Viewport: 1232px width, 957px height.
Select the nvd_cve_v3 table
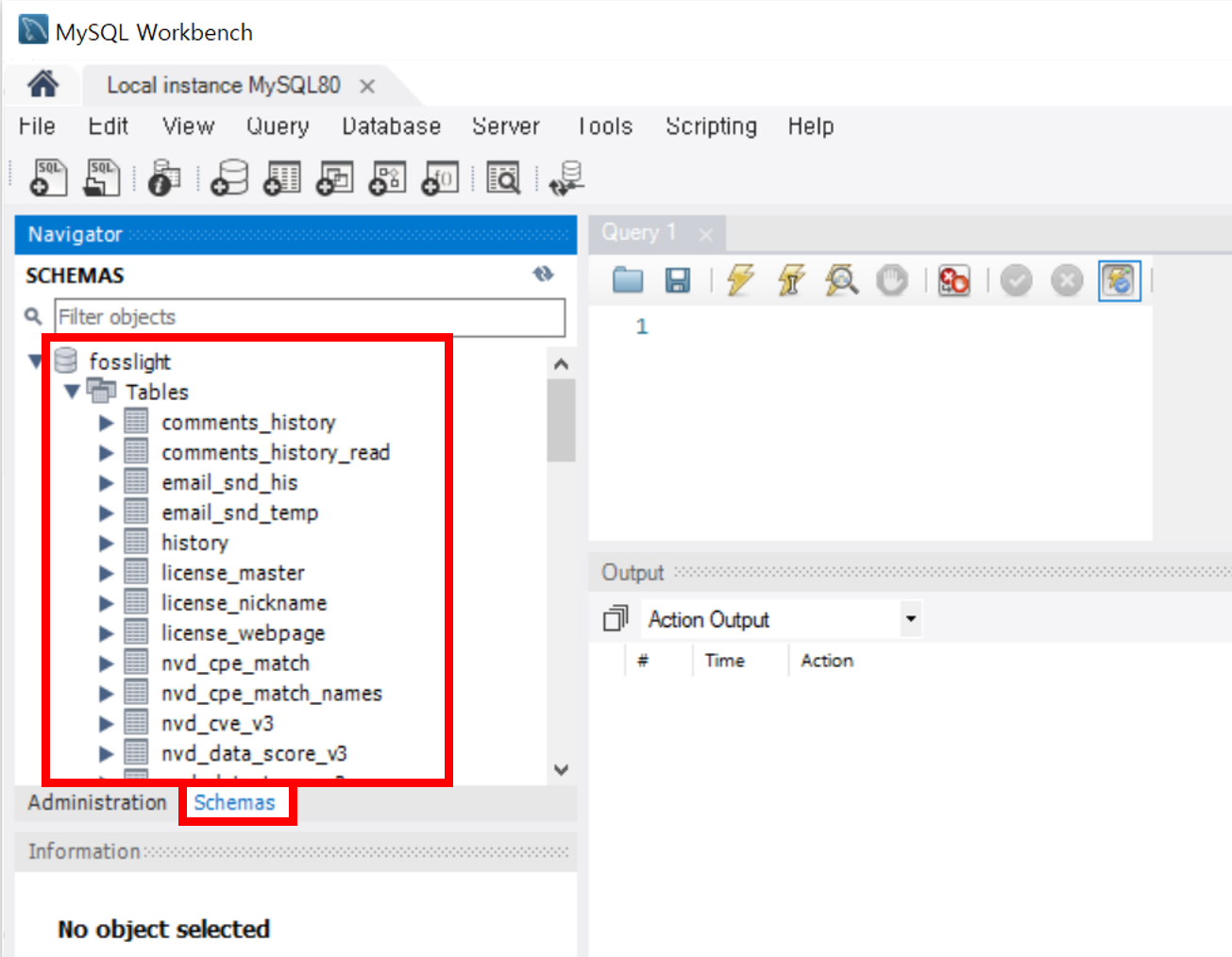(x=217, y=724)
